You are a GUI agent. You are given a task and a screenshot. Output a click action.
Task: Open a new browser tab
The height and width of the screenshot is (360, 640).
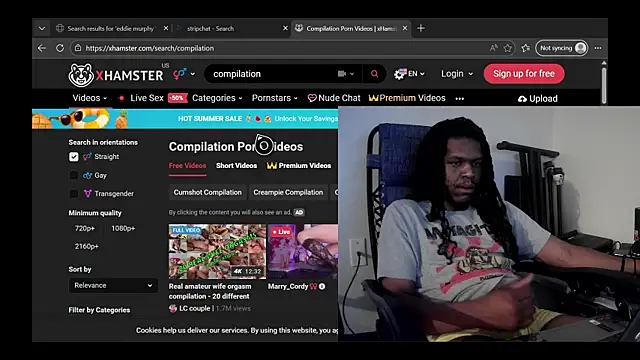pyautogui.click(x=421, y=28)
